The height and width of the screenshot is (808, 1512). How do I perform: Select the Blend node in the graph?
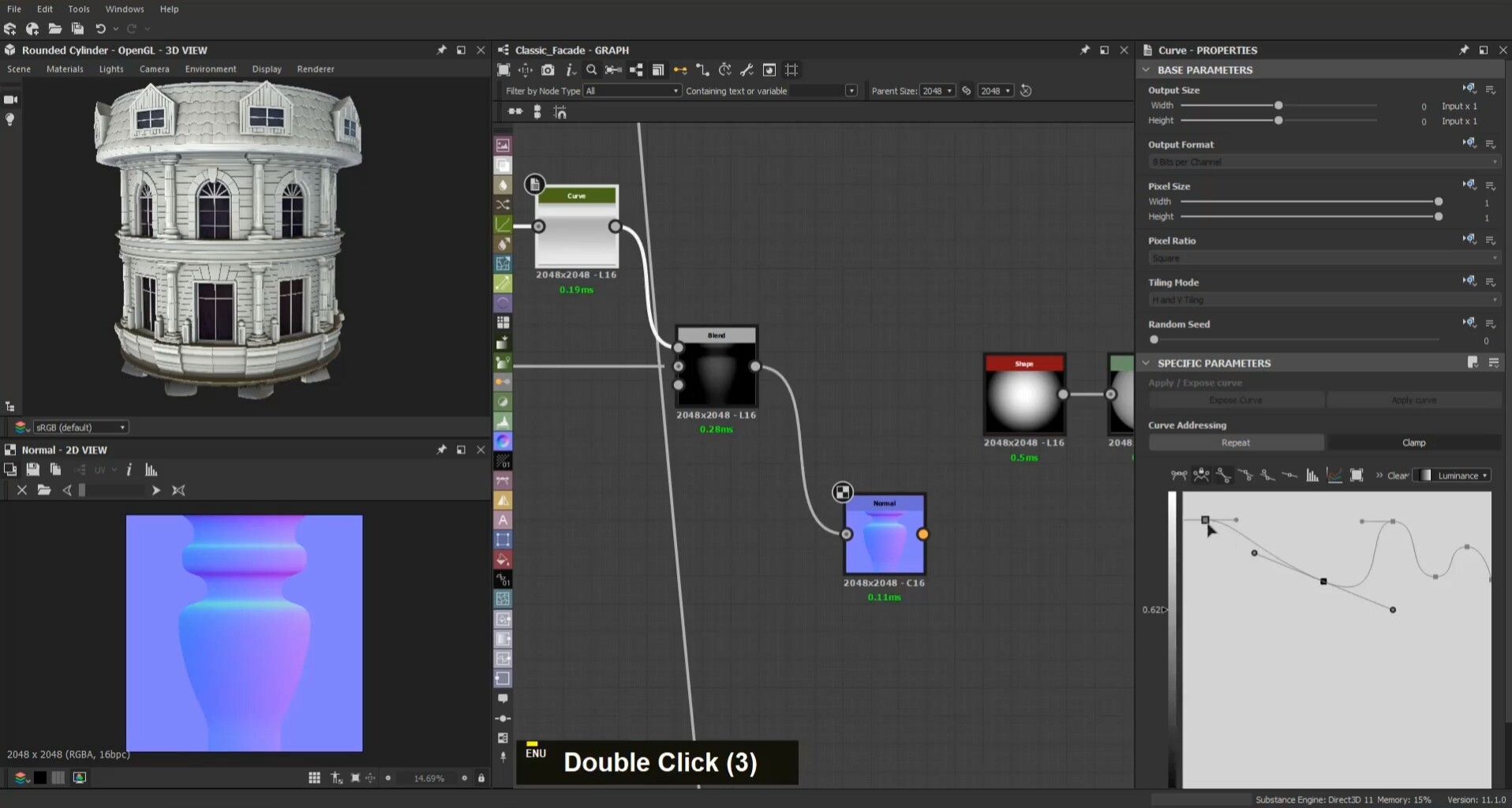(717, 369)
